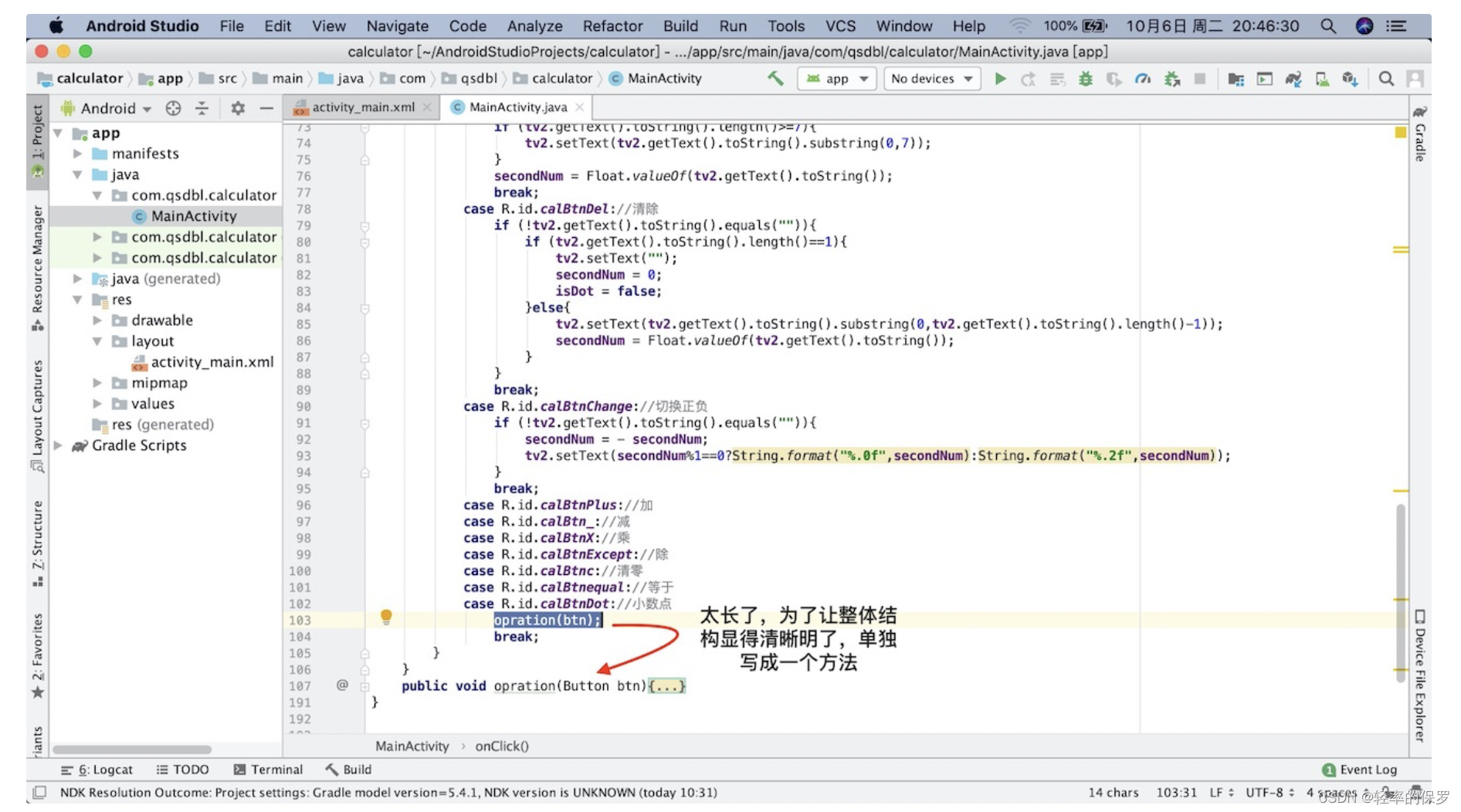Click the project panel horizontal scrollbar
1461x812 pixels.
(131, 749)
